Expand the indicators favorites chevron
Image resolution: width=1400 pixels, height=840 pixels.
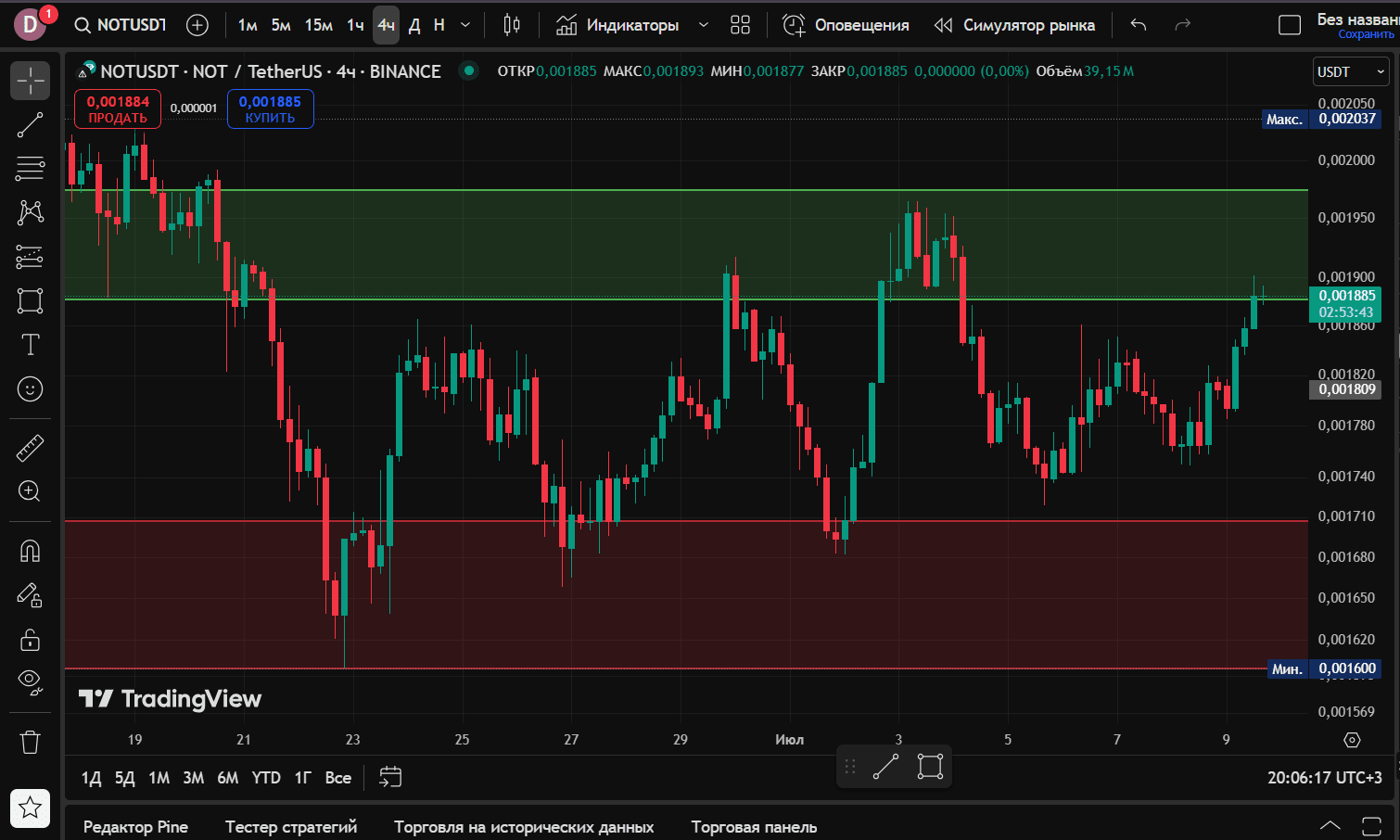coord(704,25)
